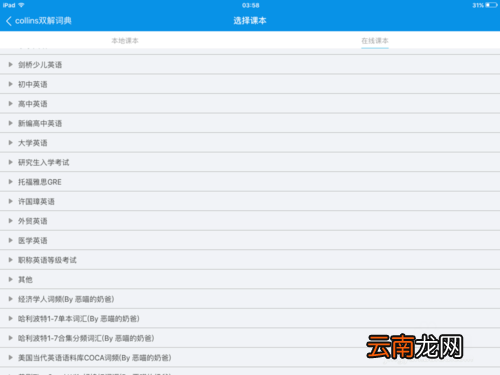The height and width of the screenshot is (375, 500).
Task: Select the 外贸英语 row text
Action: pos(33,221)
